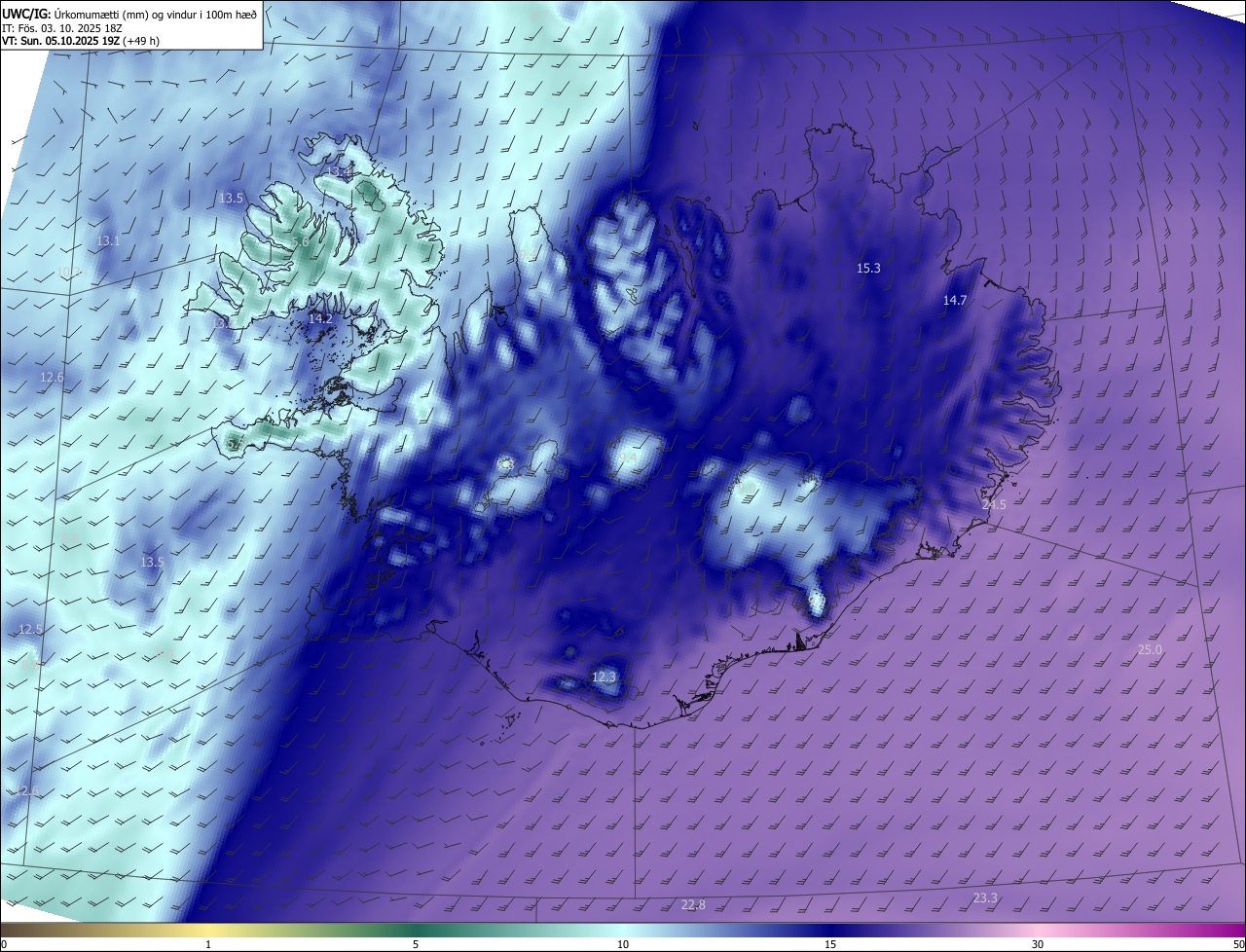Click the color scale tick label 5
The width and height of the screenshot is (1246, 952).
(x=416, y=944)
